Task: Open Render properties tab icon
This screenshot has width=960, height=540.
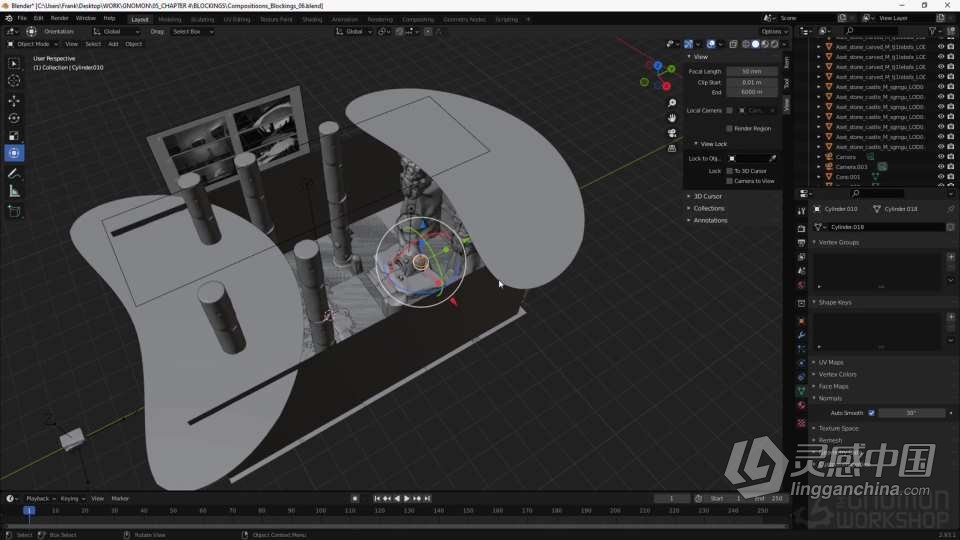Action: click(x=801, y=228)
